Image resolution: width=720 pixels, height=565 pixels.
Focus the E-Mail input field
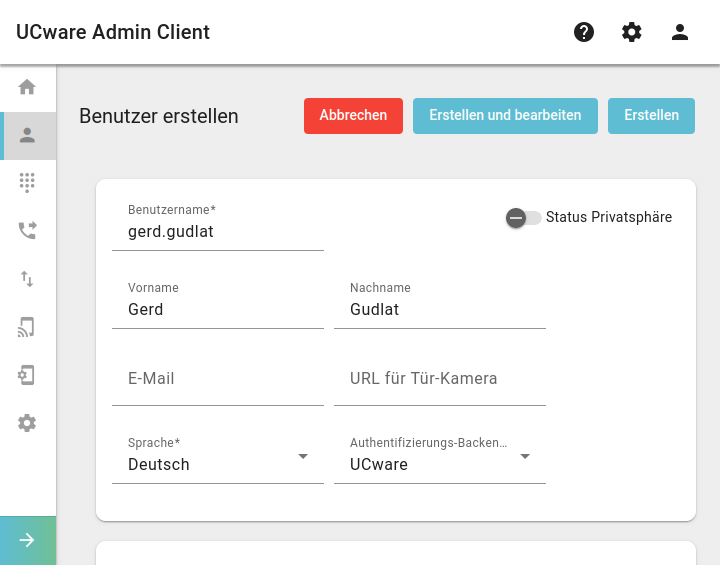(x=218, y=380)
